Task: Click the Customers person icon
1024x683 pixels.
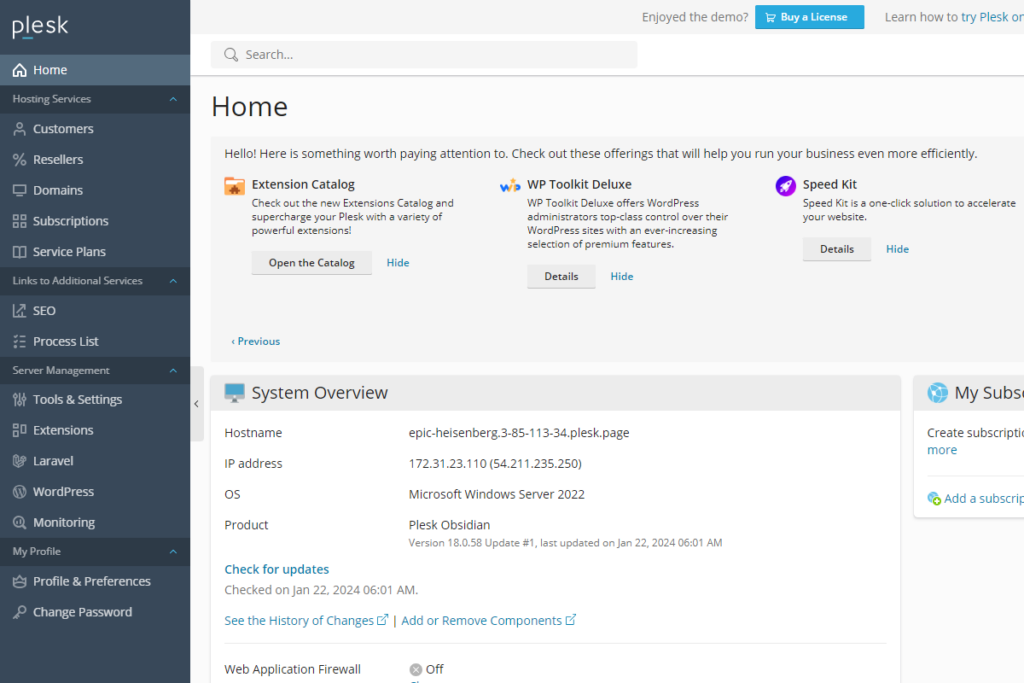Action: [x=20, y=129]
